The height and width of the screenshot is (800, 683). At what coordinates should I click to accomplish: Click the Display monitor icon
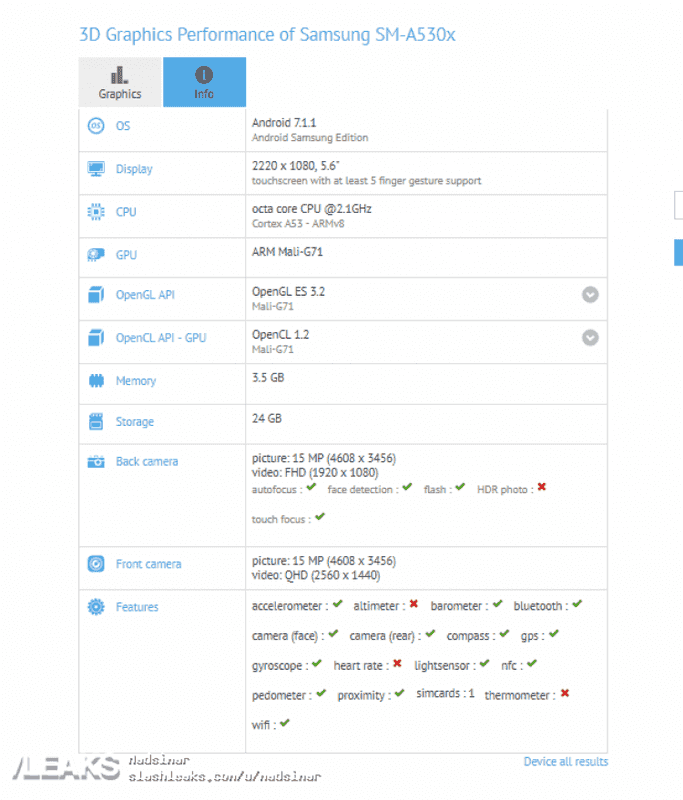click(96, 169)
